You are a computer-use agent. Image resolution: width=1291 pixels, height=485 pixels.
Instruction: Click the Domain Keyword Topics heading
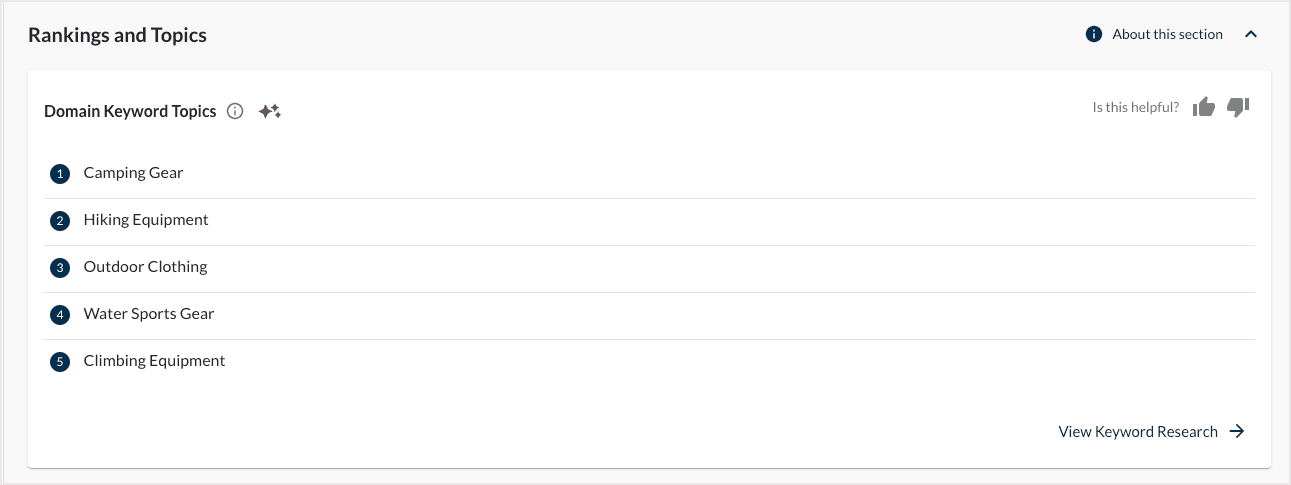coord(130,112)
